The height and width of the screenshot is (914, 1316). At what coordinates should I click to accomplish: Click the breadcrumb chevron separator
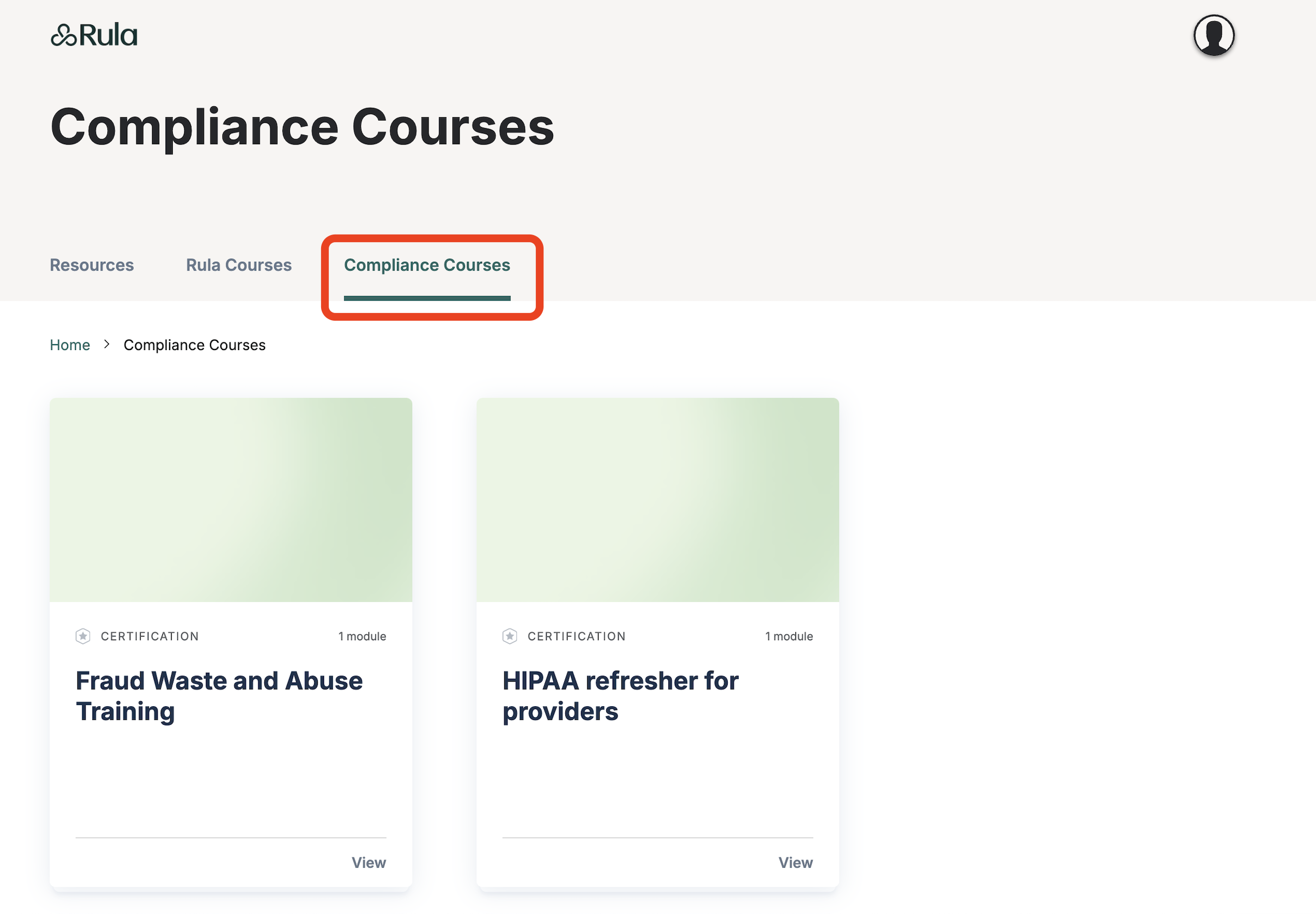[x=106, y=345]
